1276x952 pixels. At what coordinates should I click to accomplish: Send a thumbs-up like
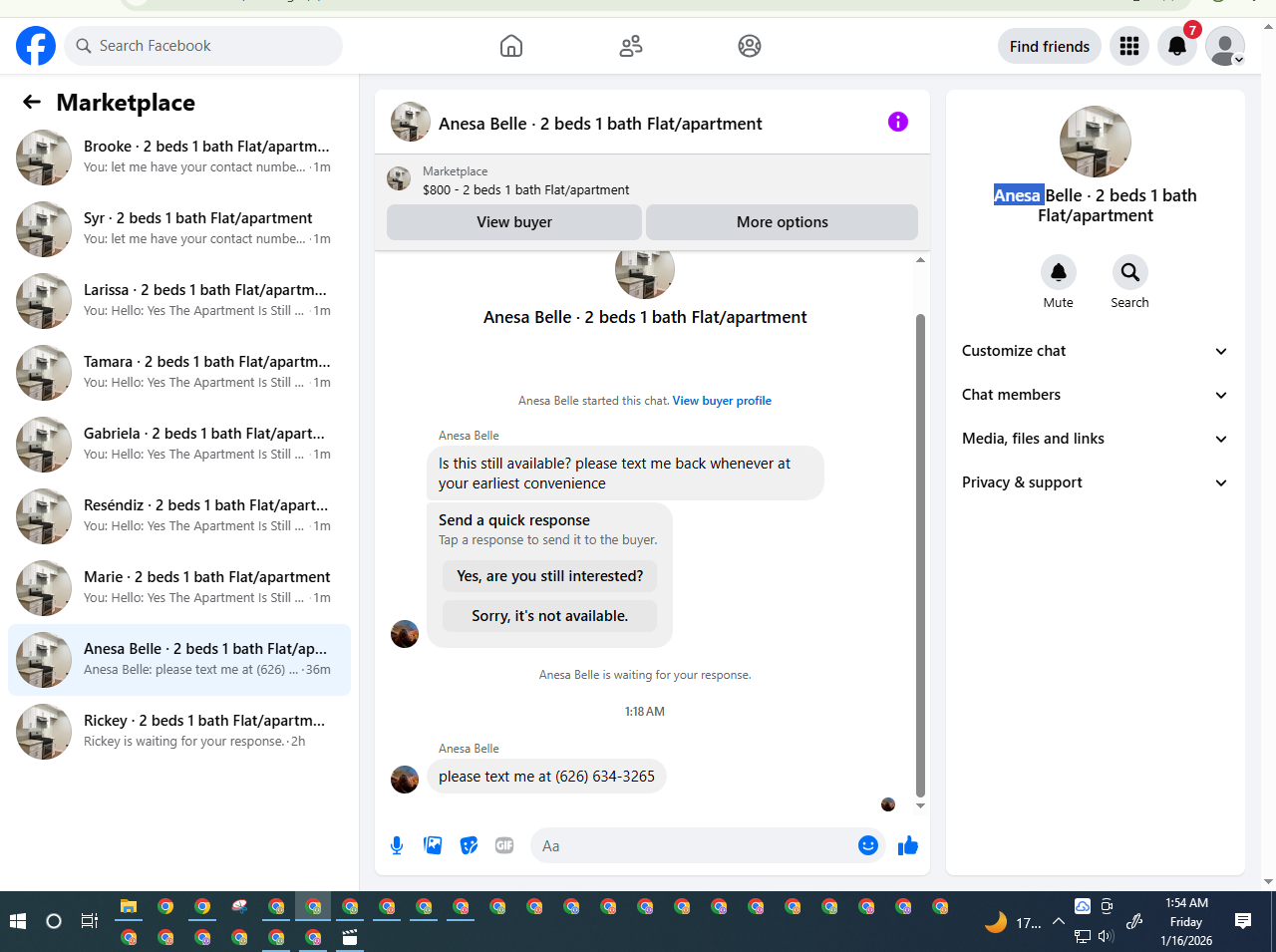908,845
